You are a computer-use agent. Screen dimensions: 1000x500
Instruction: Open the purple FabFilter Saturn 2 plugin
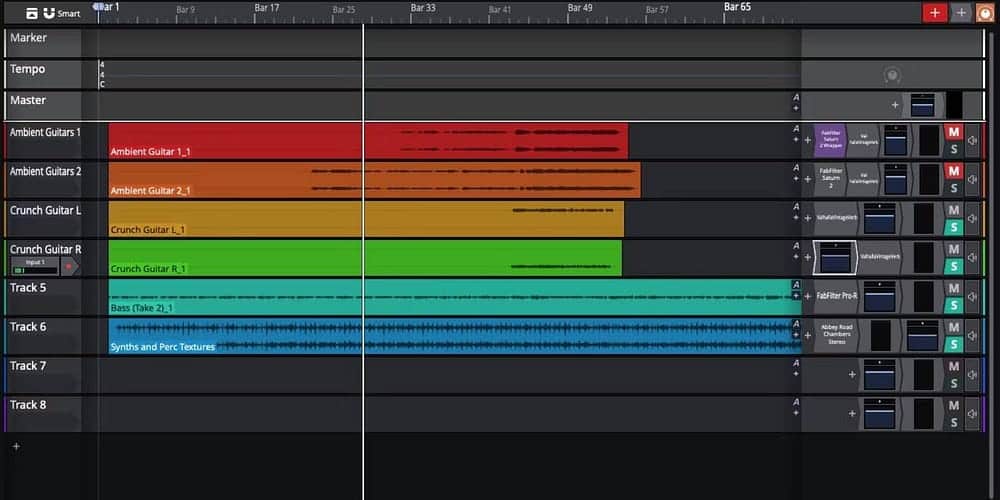(830, 140)
